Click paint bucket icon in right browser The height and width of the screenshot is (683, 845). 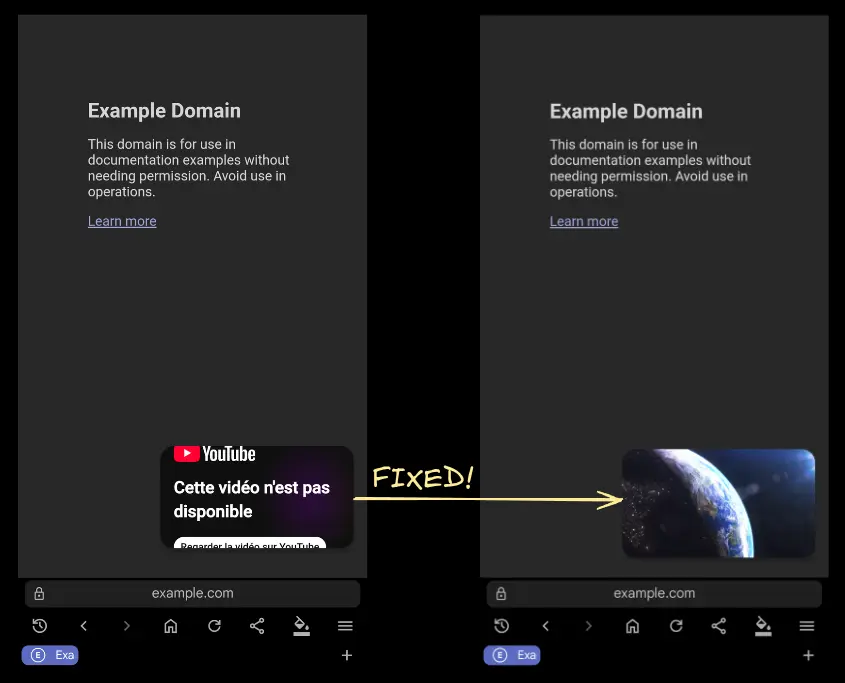pos(763,626)
